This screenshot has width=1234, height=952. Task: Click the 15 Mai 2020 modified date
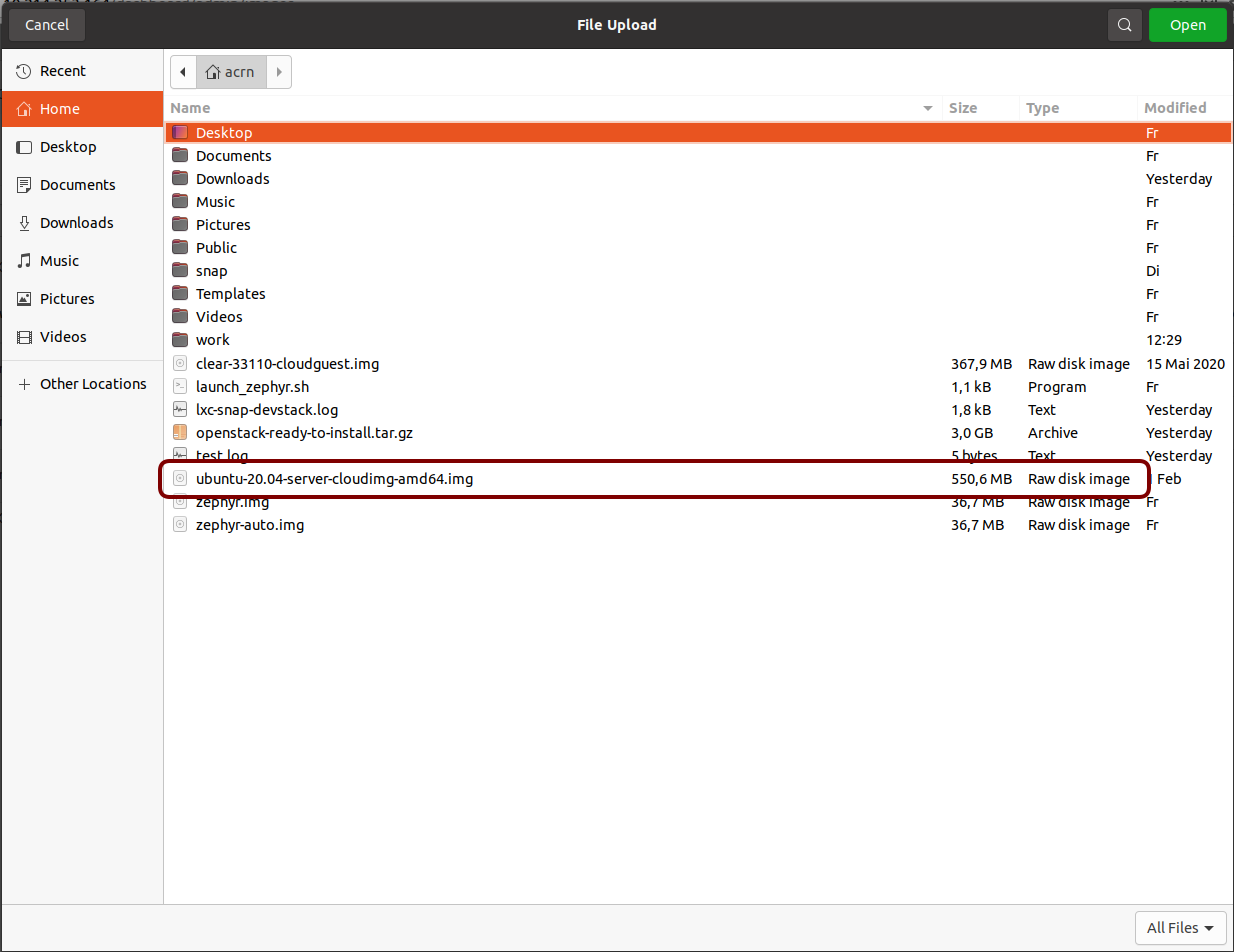pos(1185,364)
